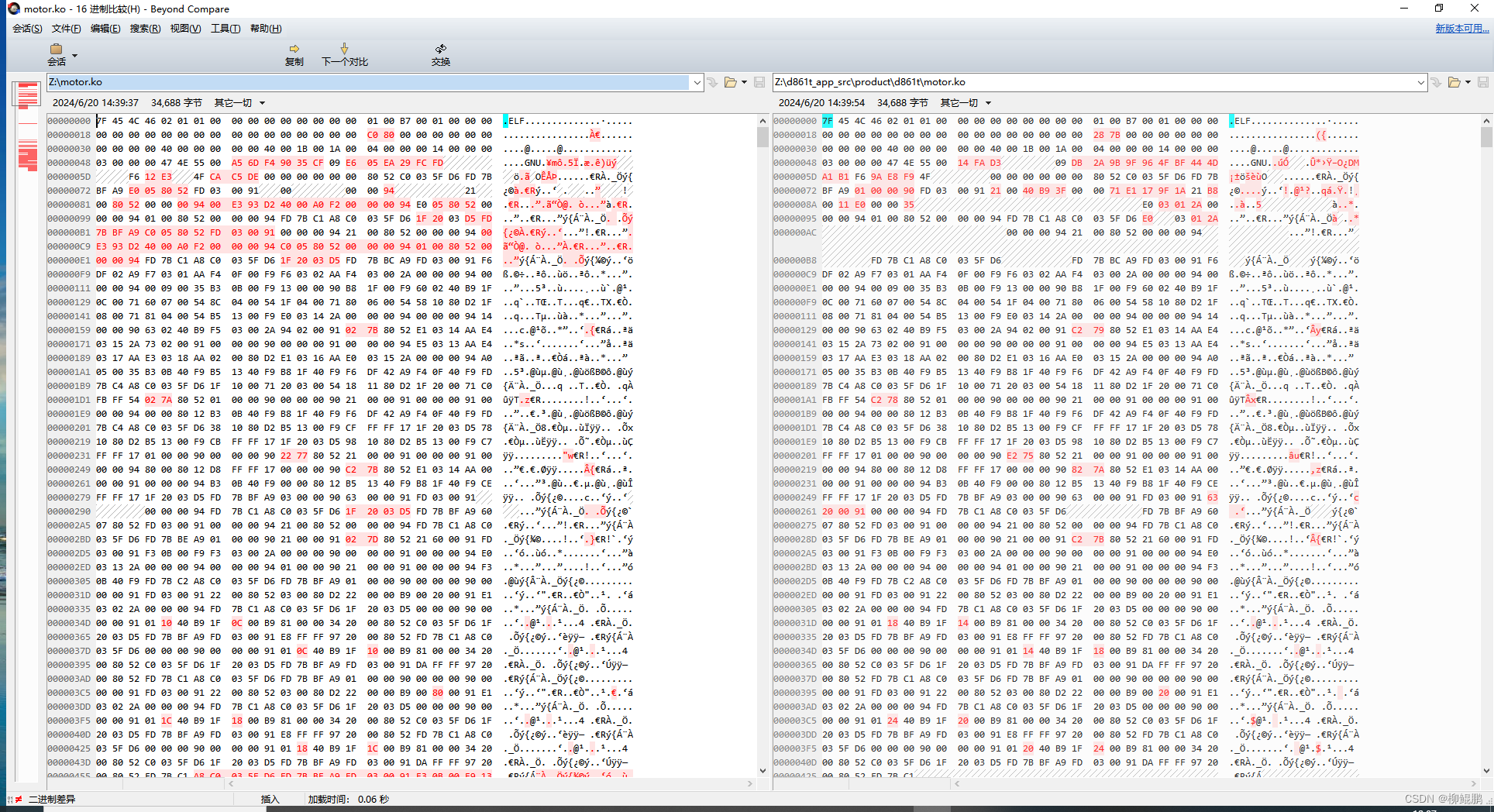Click the 二进制差异 status bar label
The height and width of the screenshot is (812, 1494).
52,799
